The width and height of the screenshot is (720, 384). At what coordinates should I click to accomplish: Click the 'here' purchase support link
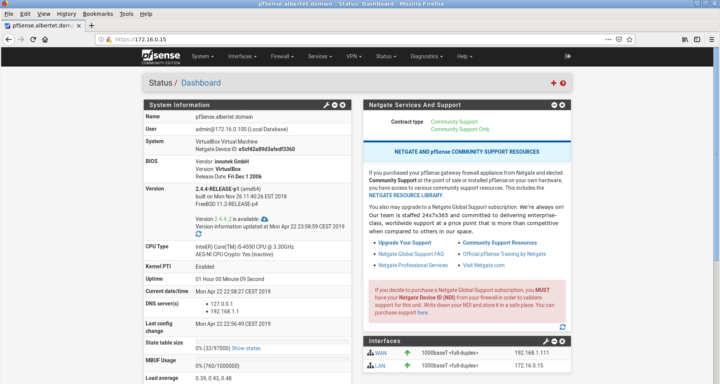tap(422, 313)
